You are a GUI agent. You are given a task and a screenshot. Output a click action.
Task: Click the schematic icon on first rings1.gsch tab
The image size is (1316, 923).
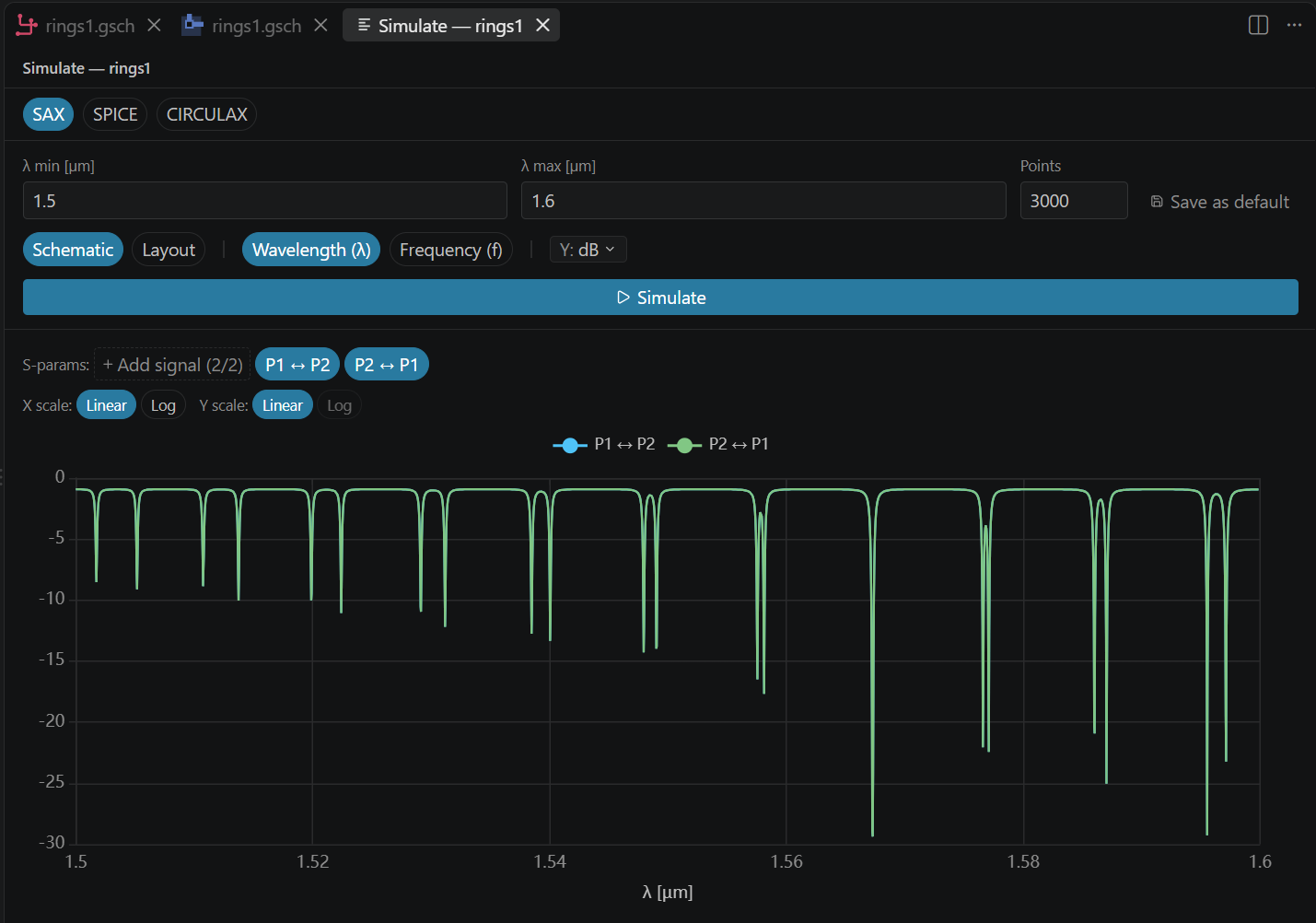coord(27,26)
